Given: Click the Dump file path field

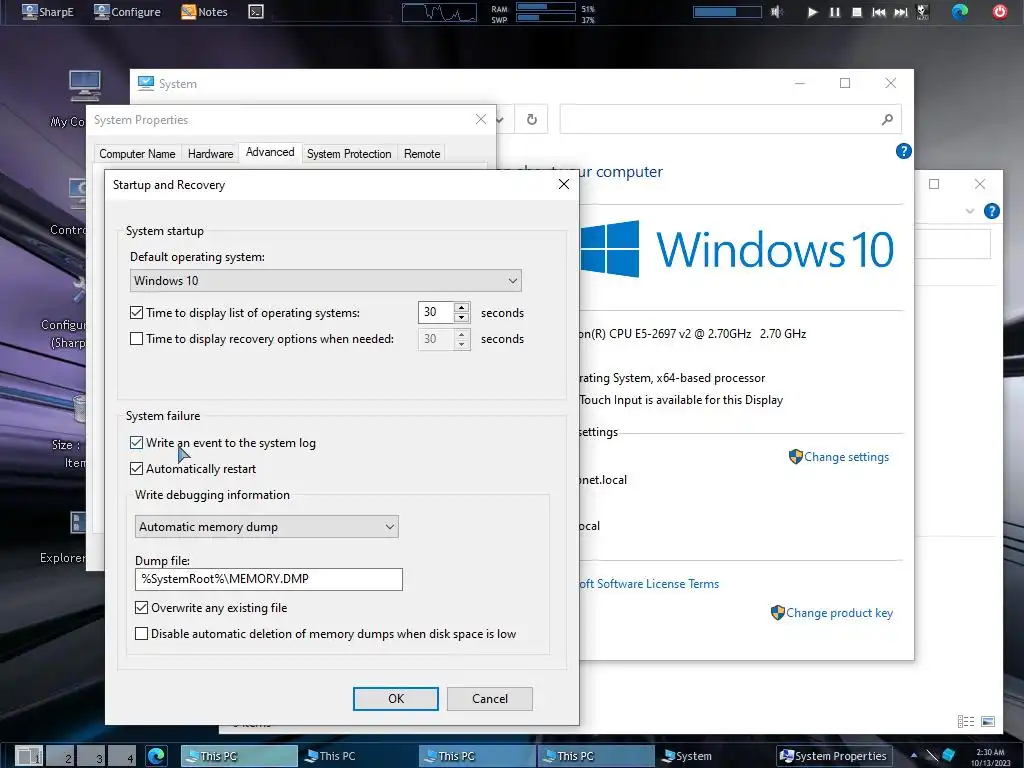Looking at the screenshot, I should pyautogui.click(x=268, y=579).
